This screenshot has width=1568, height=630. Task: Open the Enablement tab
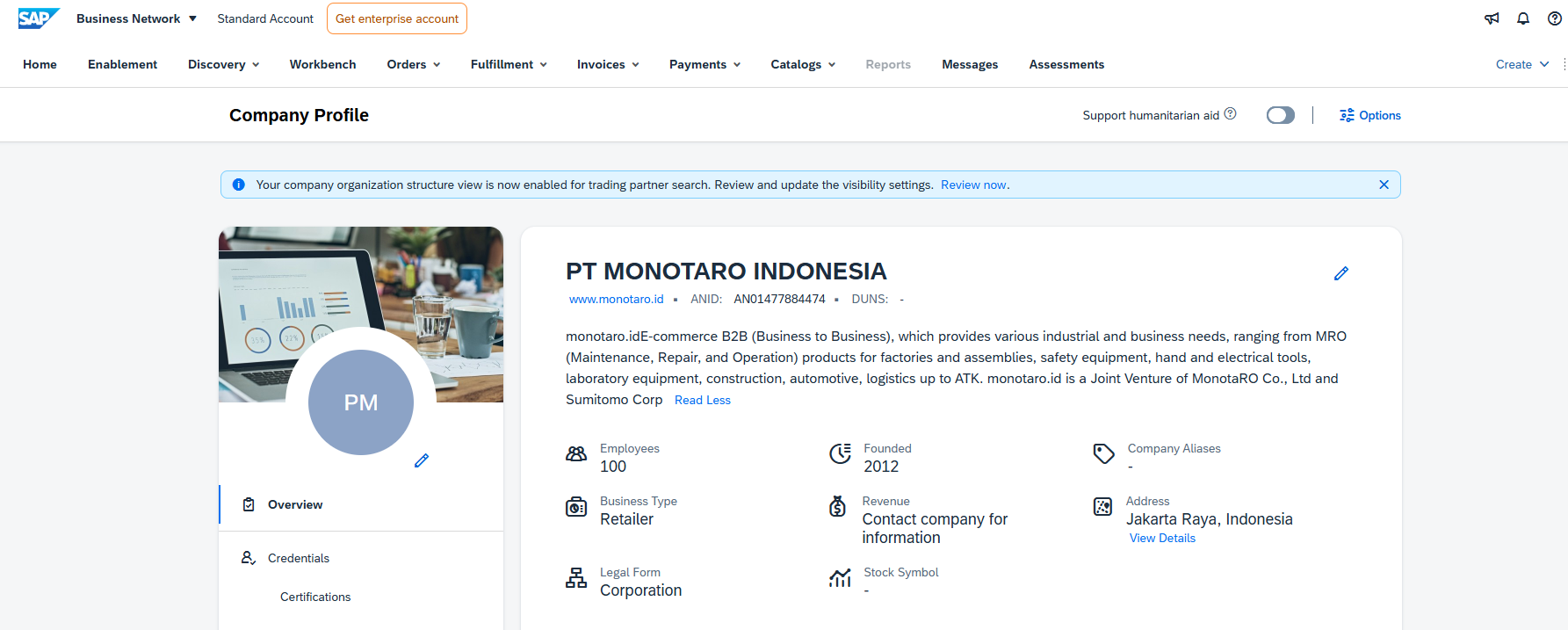[122, 64]
